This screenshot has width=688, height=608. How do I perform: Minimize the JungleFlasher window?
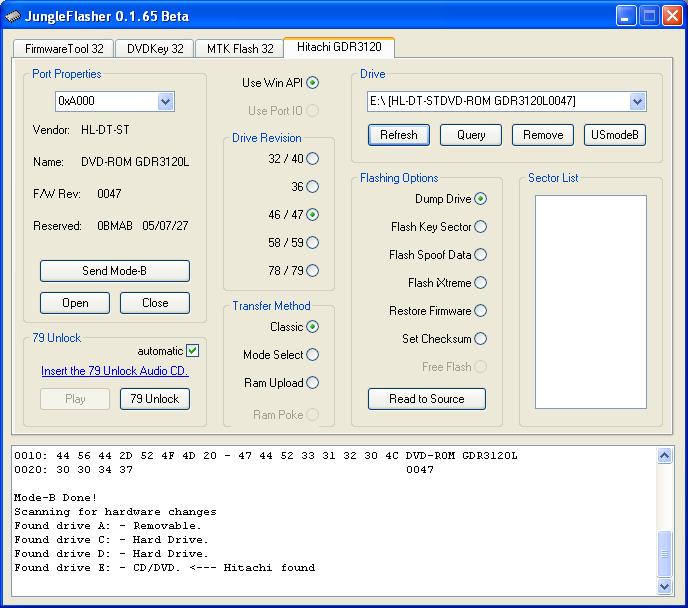click(x=626, y=16)
